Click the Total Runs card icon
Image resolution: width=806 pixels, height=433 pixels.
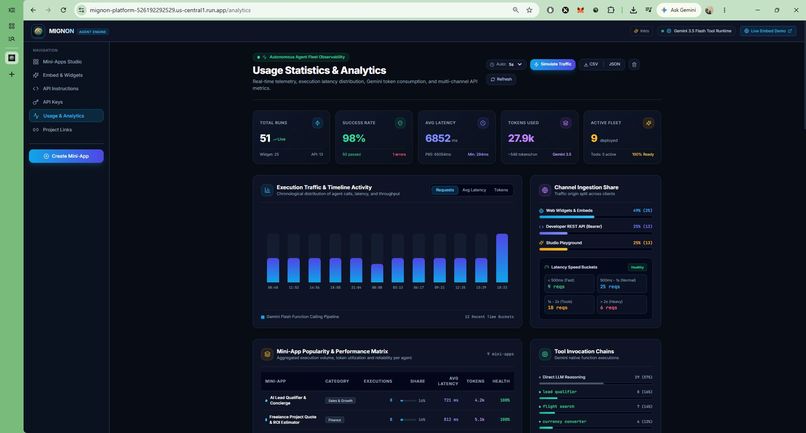[318, 123]
